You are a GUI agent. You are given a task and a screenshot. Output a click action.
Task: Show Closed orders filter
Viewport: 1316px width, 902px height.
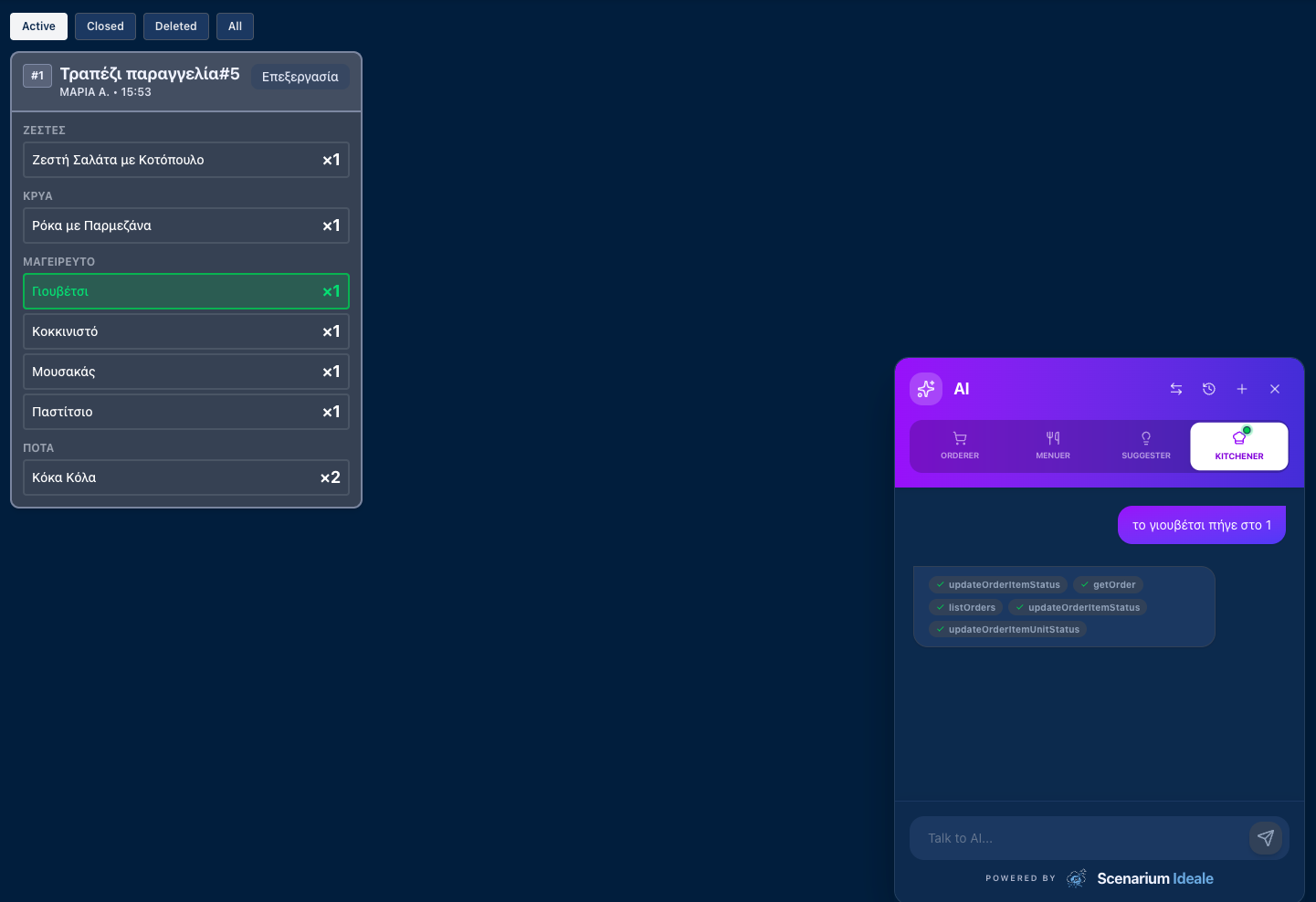pyautogui.click(x=105, y=26)
